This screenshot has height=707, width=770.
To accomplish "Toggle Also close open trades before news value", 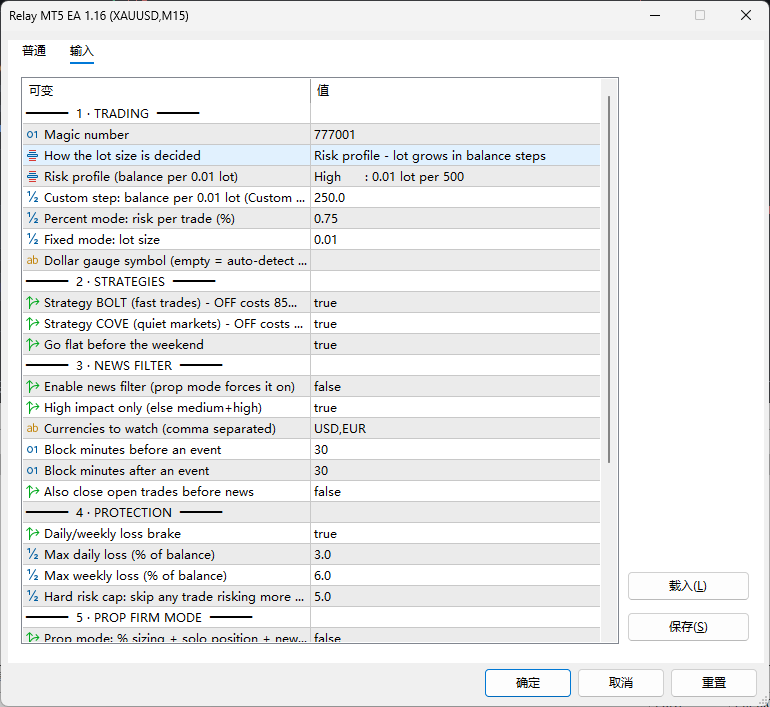I will point(455,491).
